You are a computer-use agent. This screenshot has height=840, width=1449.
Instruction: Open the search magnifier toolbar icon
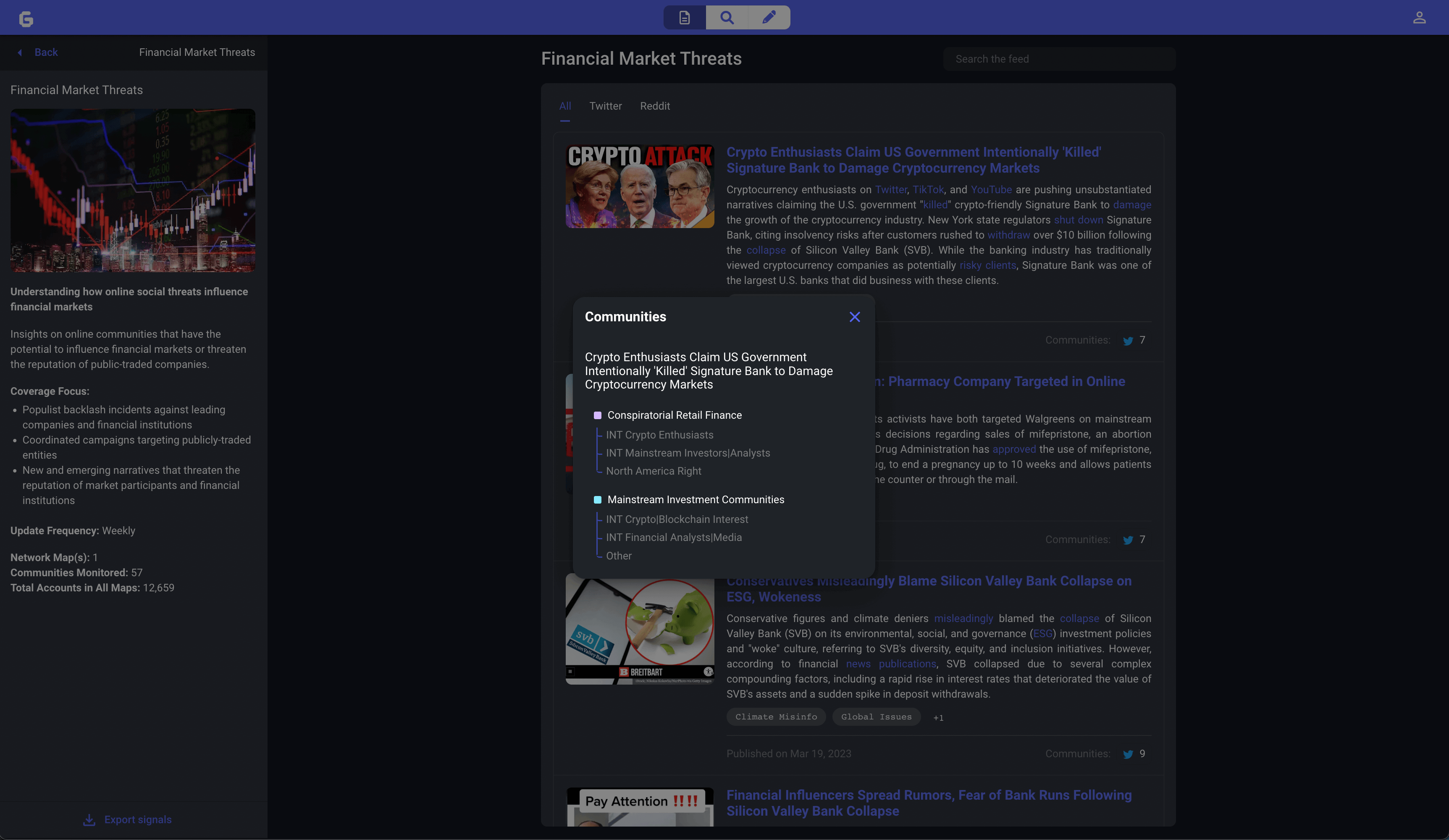[x=727, y=18]
